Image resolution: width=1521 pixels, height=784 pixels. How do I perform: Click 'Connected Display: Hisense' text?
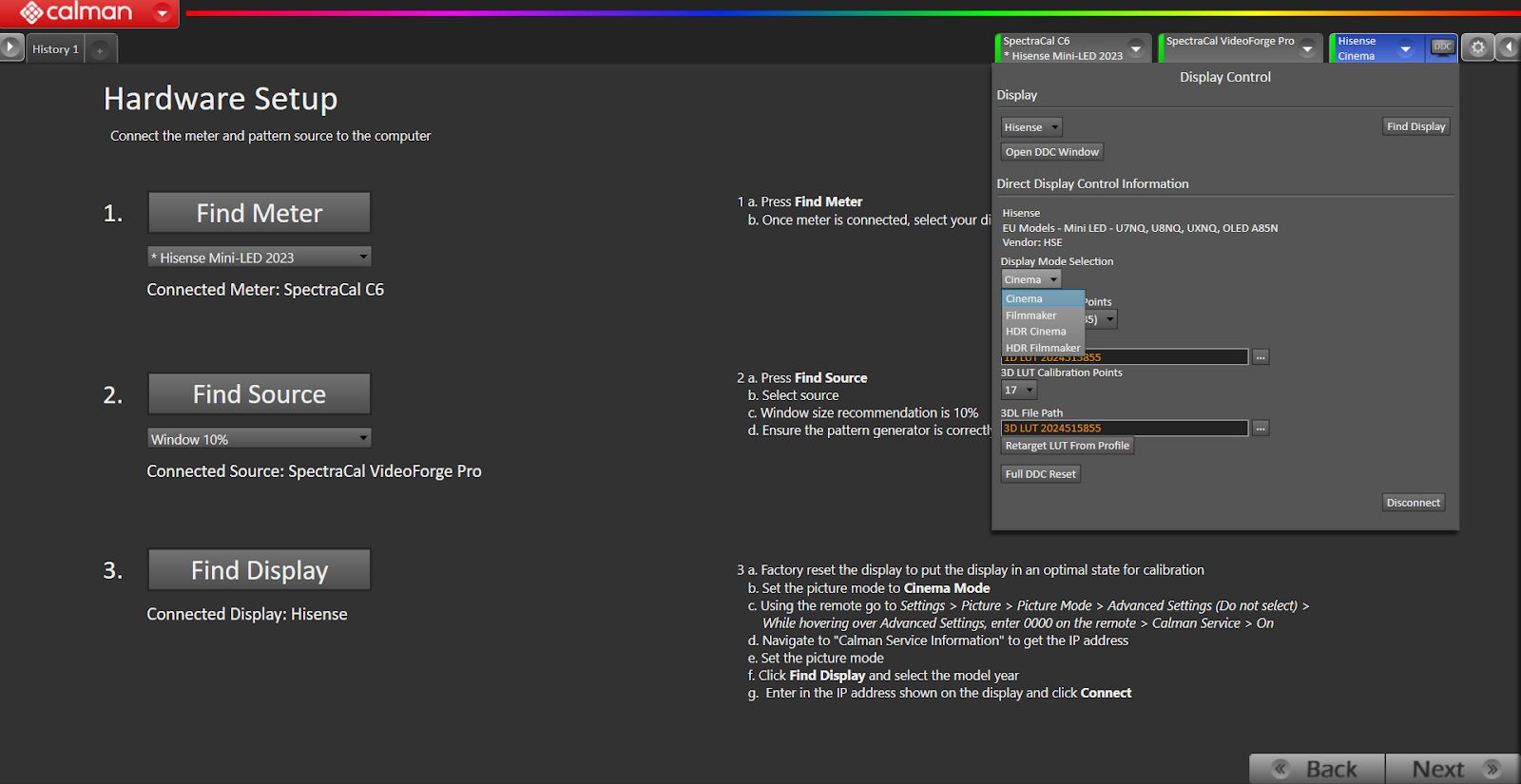(247, 615)
